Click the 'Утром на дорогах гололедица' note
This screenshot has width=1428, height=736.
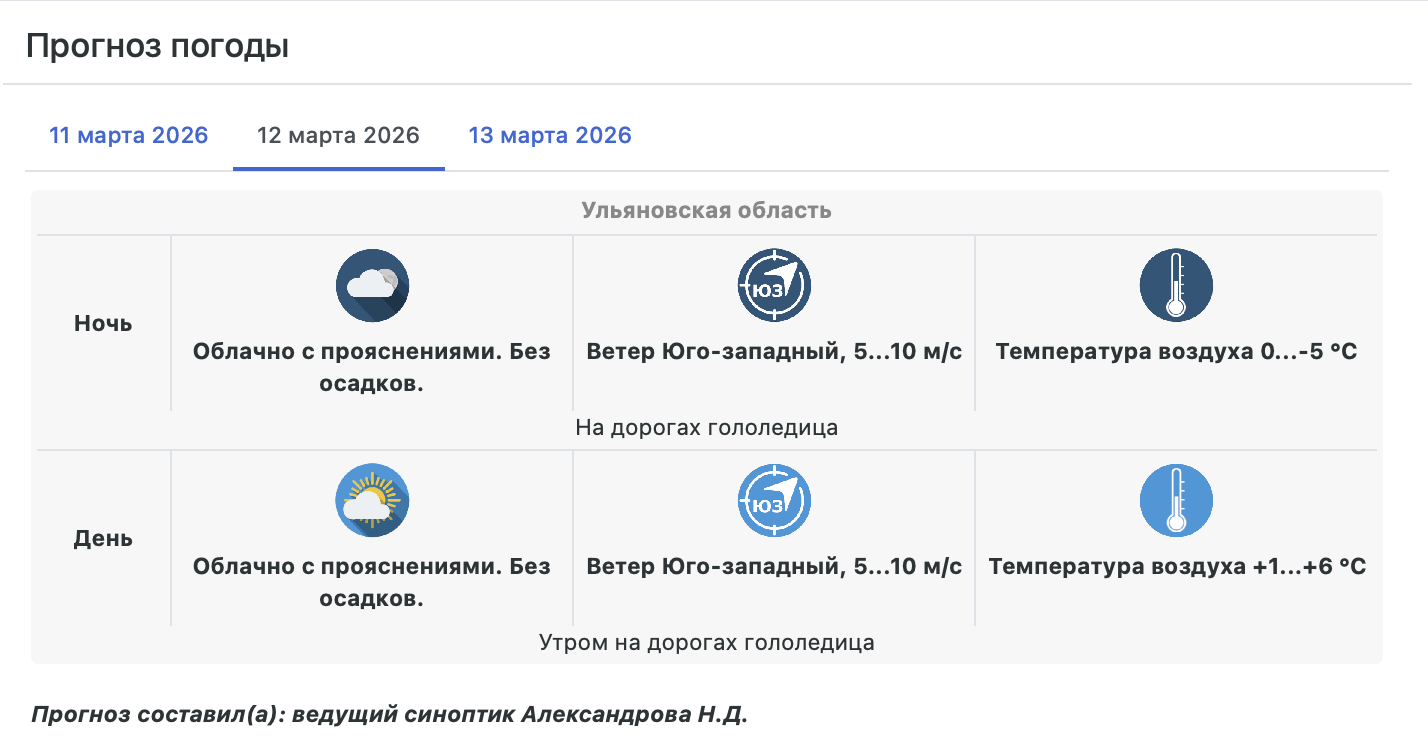tap(706, 642)
